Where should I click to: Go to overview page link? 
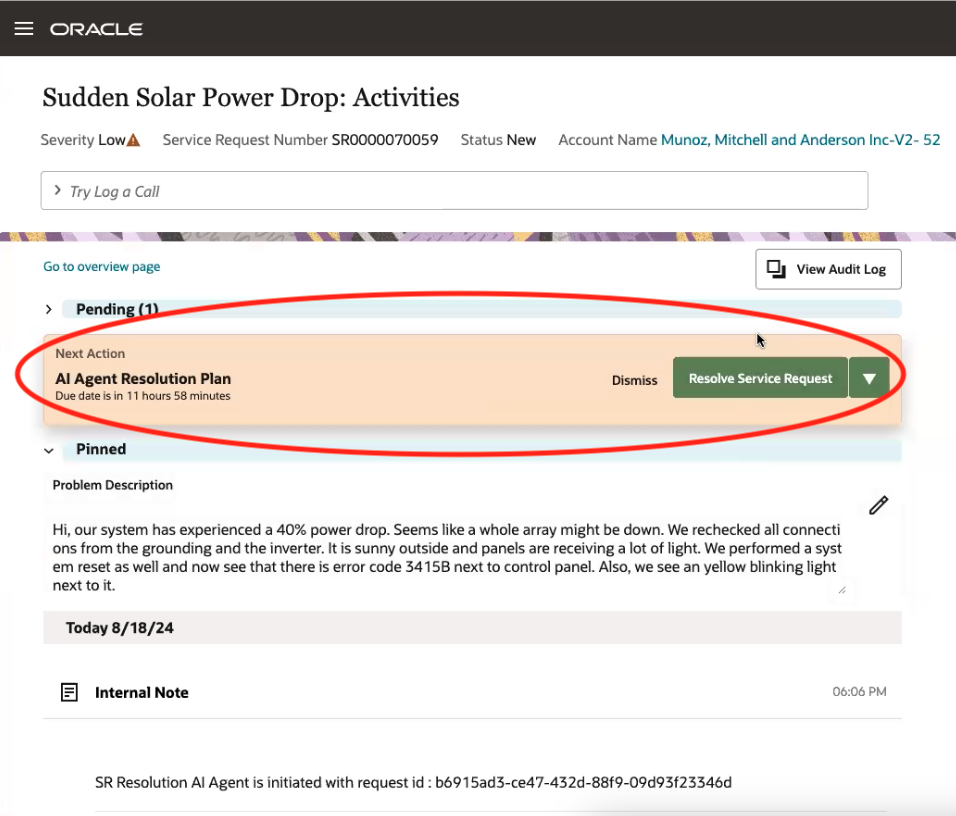(x=102, y=267)
